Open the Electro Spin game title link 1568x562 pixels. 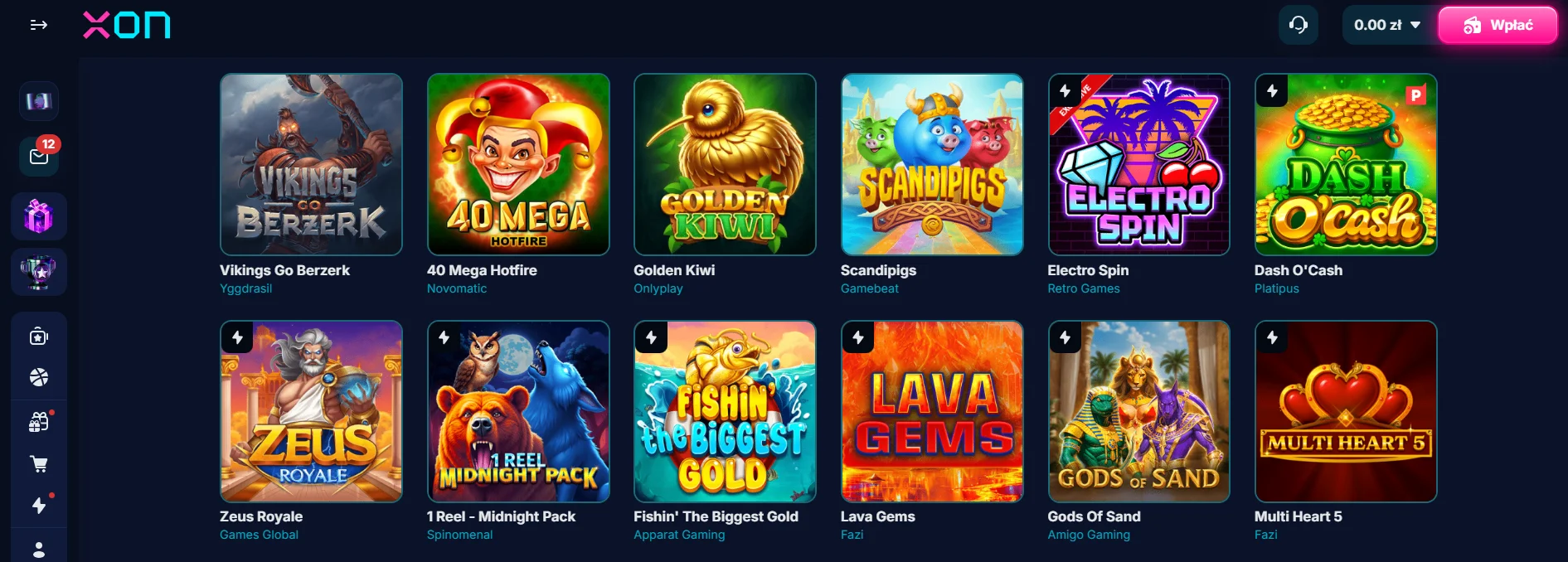(1088, 270)
